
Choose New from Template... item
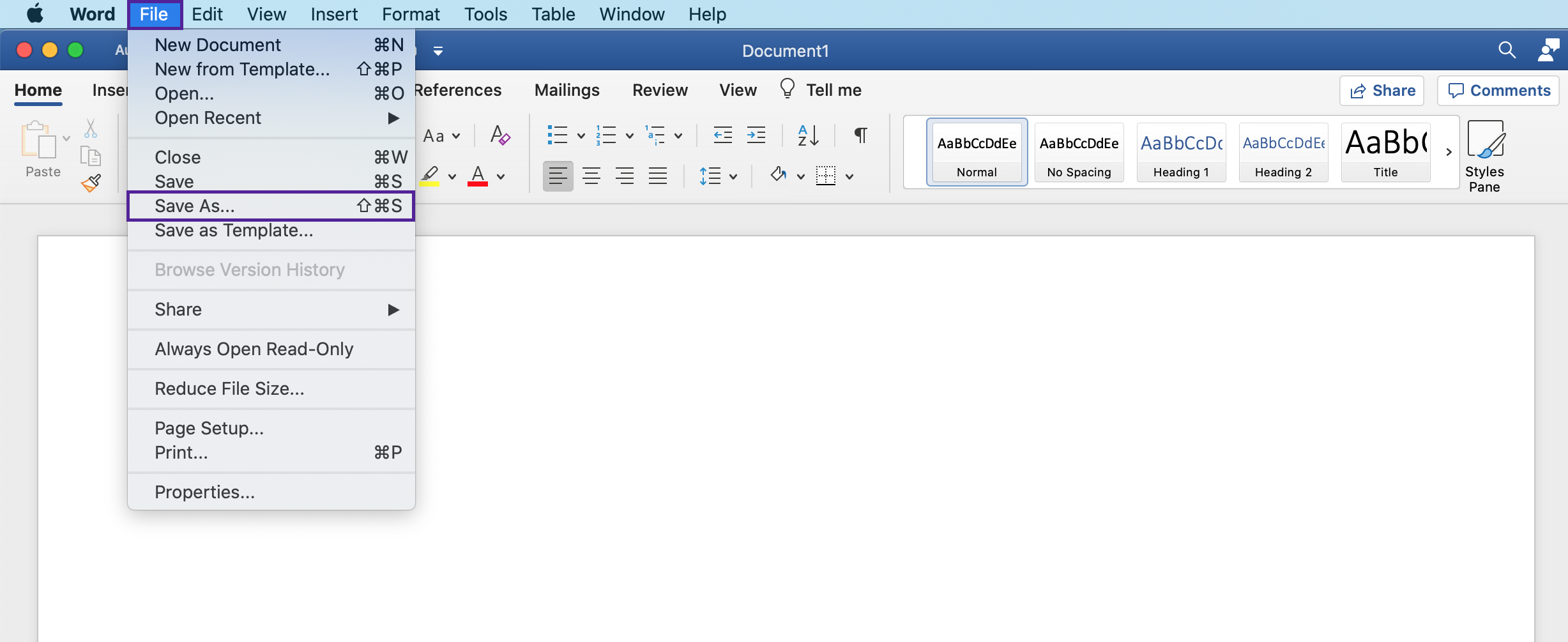tap(271, 69)
